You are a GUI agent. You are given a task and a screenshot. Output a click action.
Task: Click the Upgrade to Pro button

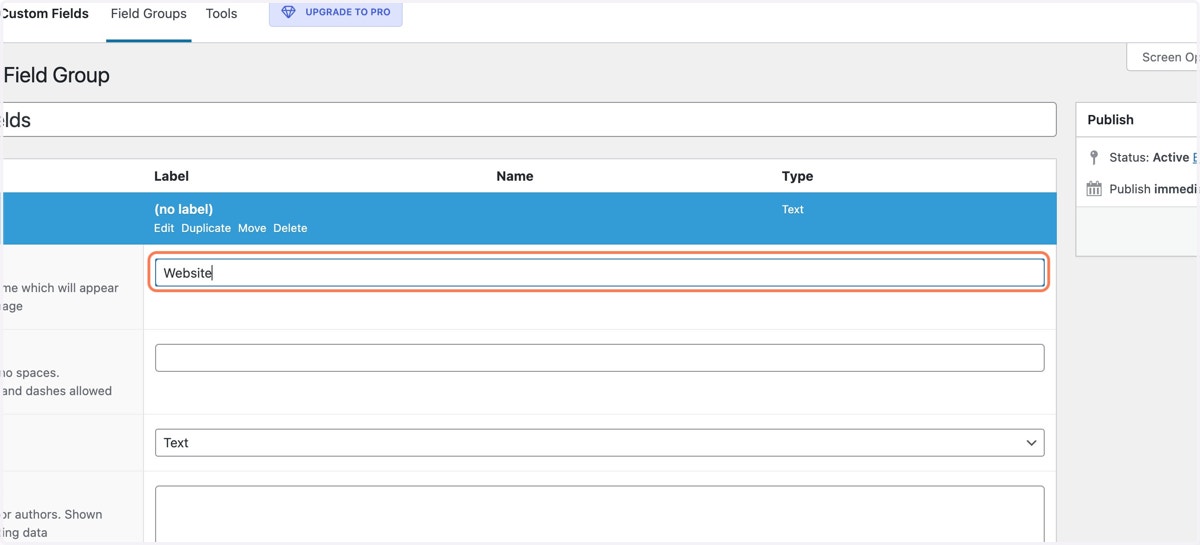click(x=336, y=13)
